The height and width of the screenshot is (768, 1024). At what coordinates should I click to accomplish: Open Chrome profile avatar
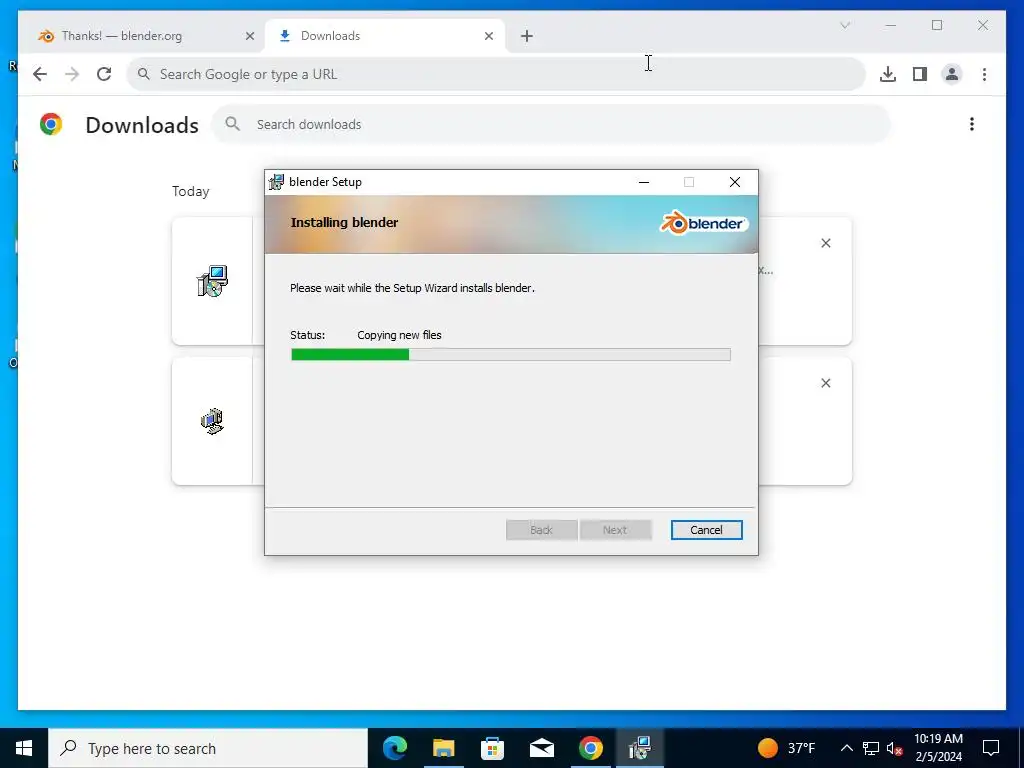(952, 74)
